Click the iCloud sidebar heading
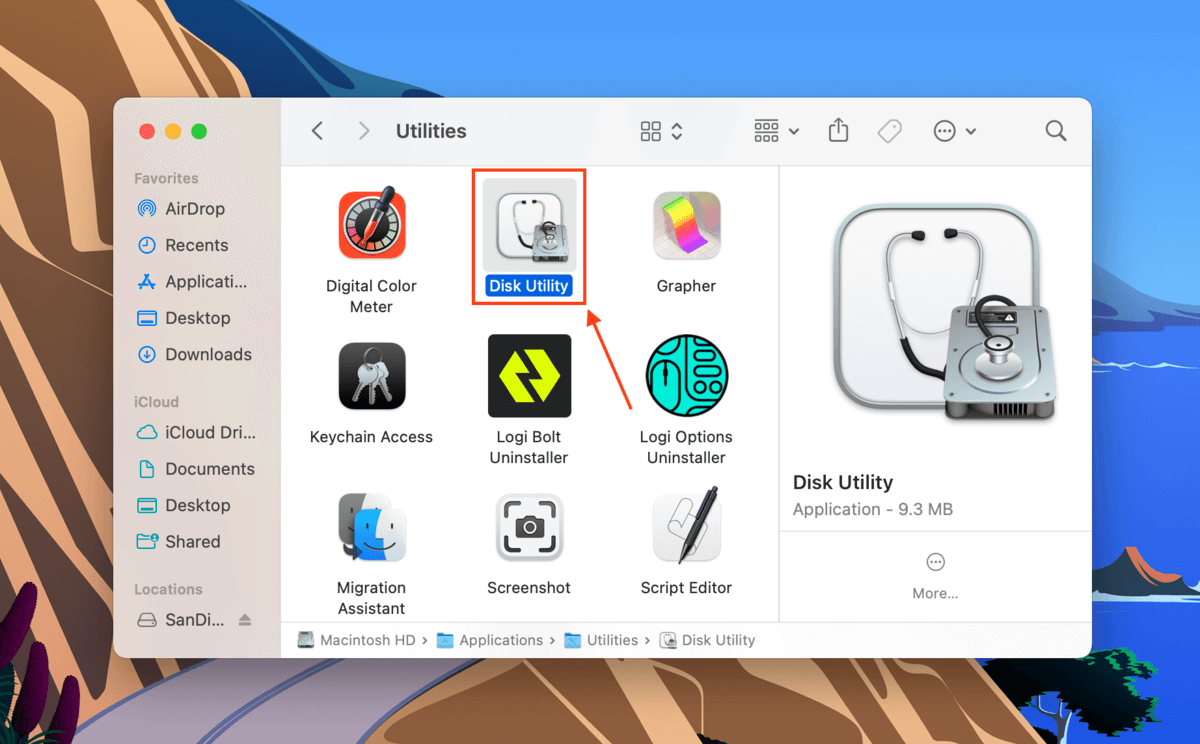 156,402
